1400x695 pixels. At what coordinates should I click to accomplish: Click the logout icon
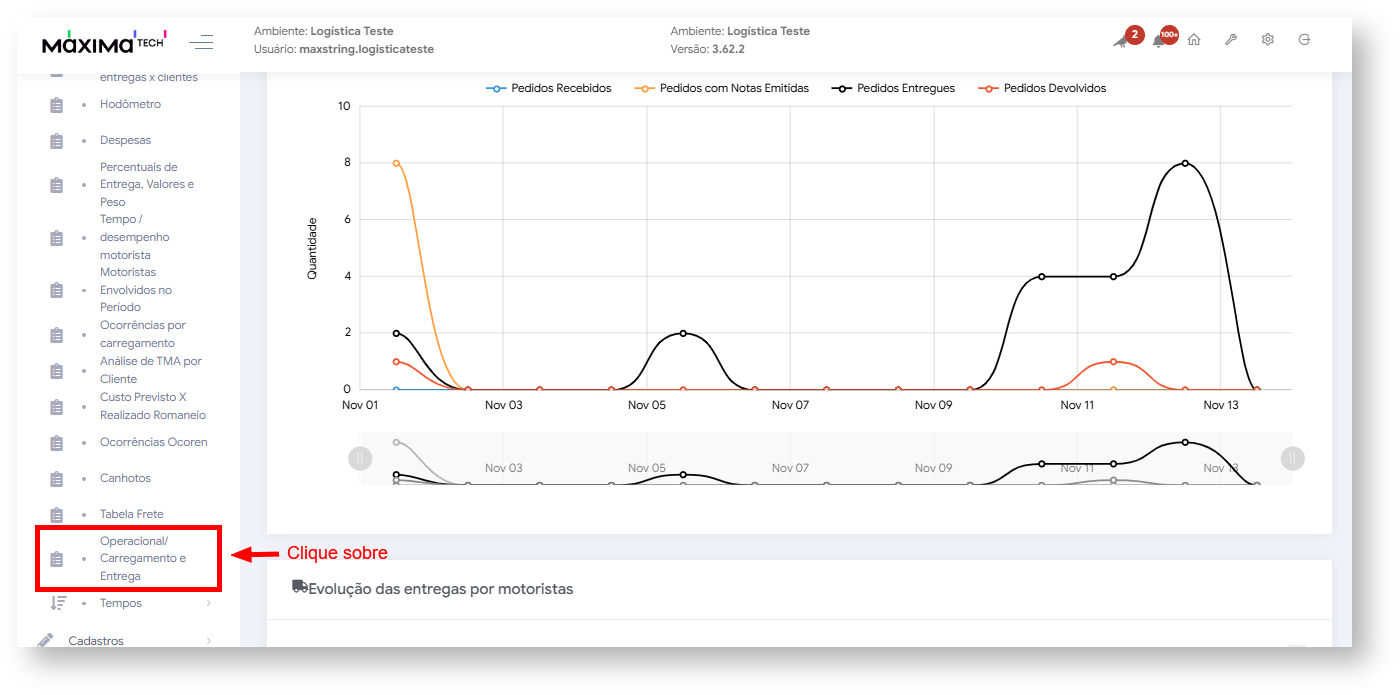point(1304,40)
